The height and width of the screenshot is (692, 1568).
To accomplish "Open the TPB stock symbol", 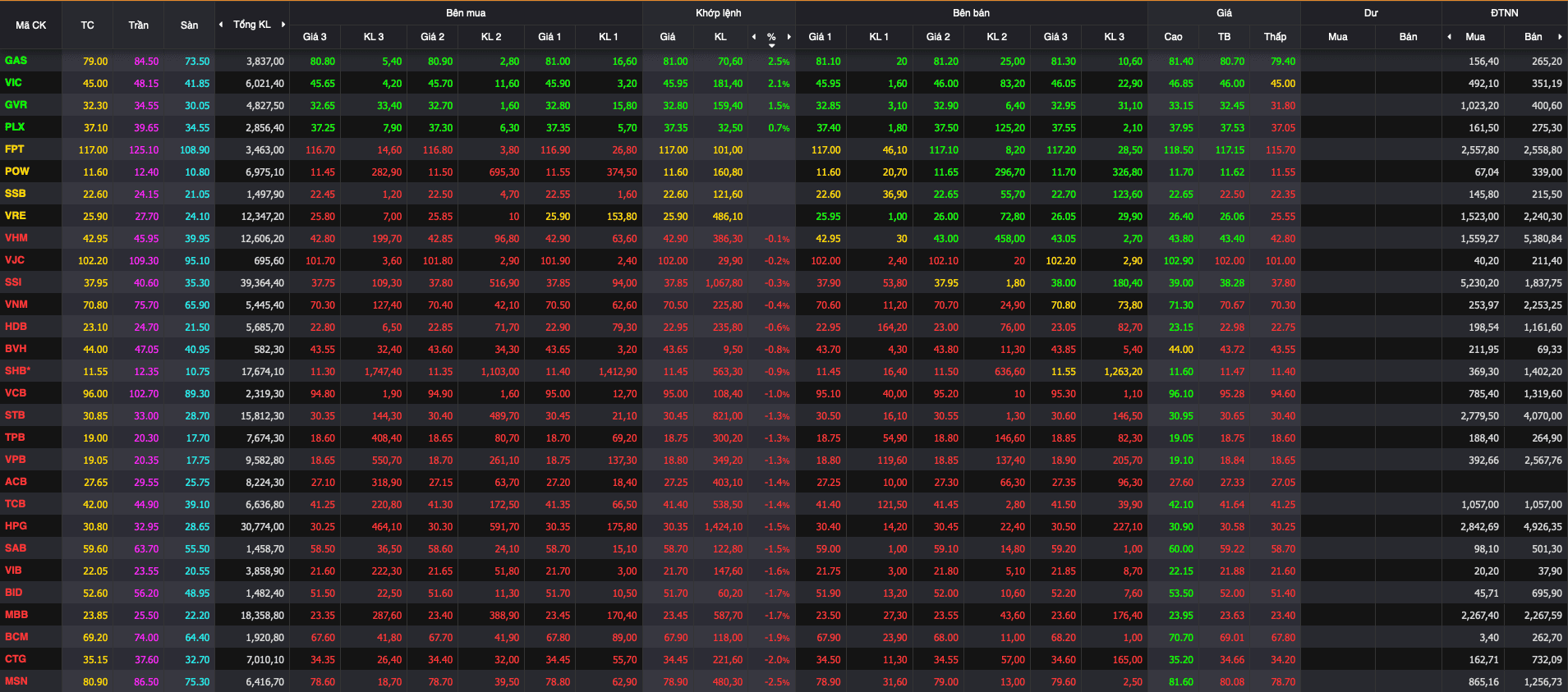I will point(15,438).
